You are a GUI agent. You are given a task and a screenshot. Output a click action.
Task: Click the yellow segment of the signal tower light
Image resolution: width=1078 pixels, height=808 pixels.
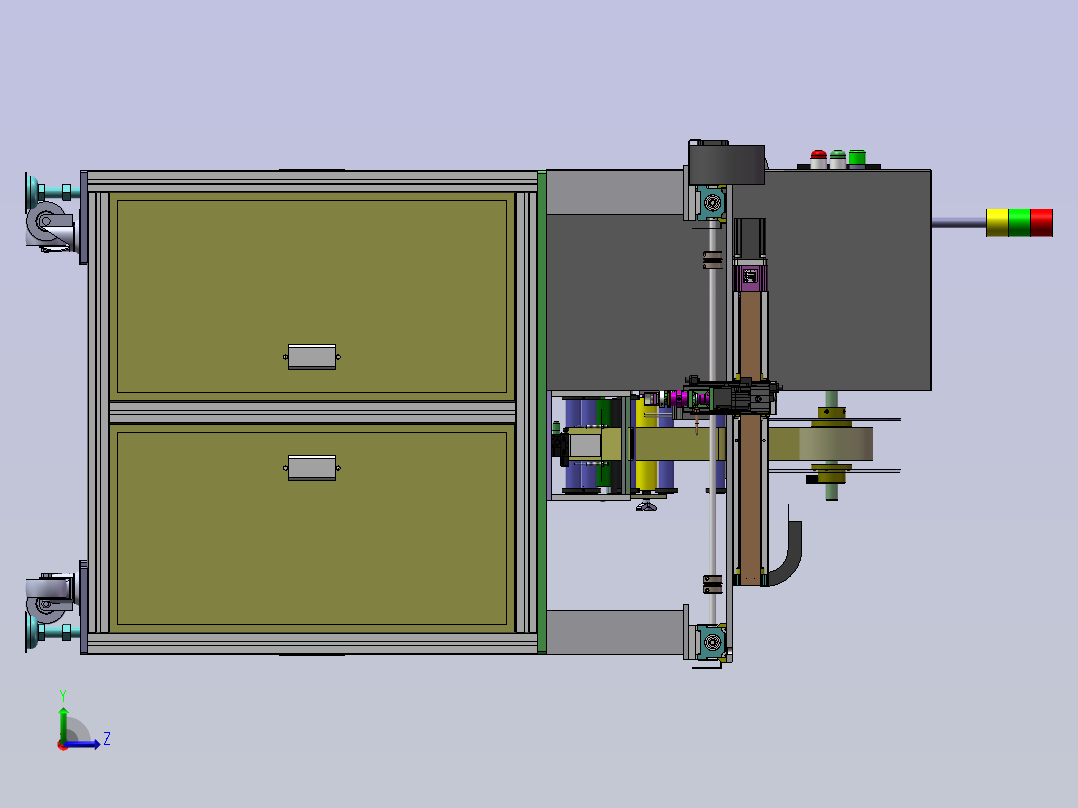997,223
